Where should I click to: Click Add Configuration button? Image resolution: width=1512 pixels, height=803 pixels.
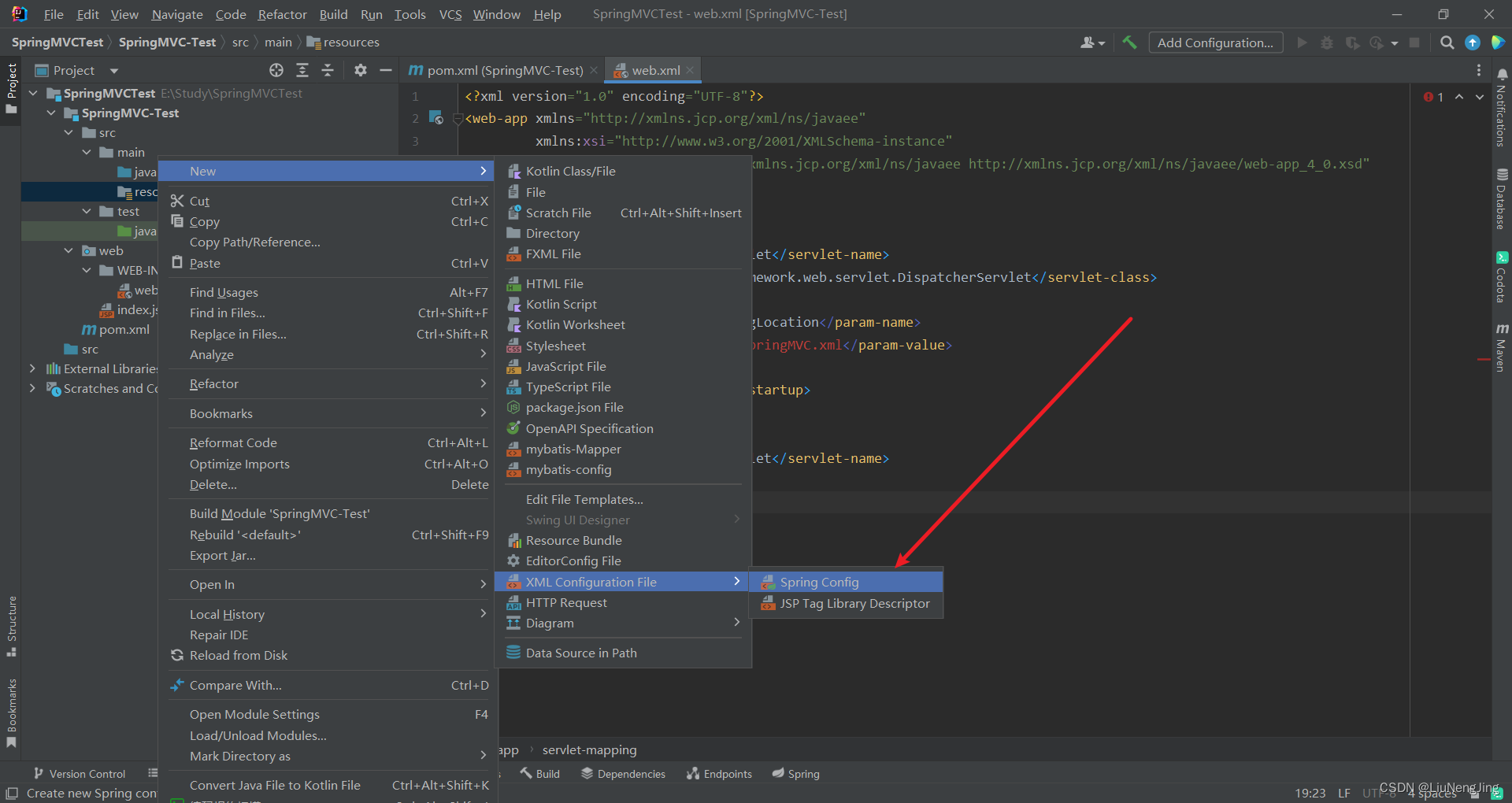point(1215,43)
